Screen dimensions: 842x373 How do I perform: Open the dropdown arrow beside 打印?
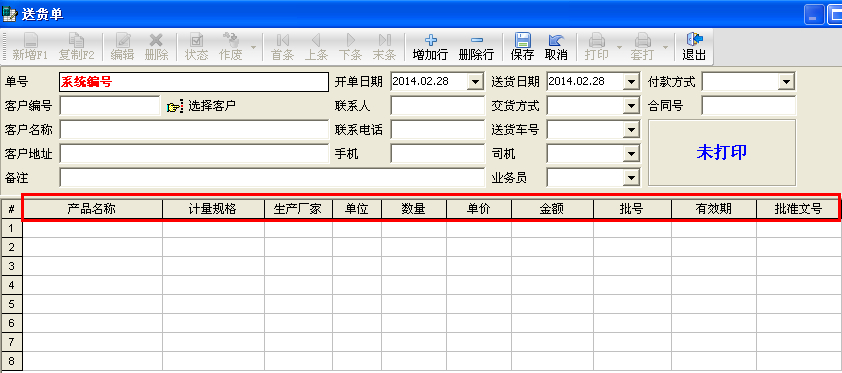619,47
